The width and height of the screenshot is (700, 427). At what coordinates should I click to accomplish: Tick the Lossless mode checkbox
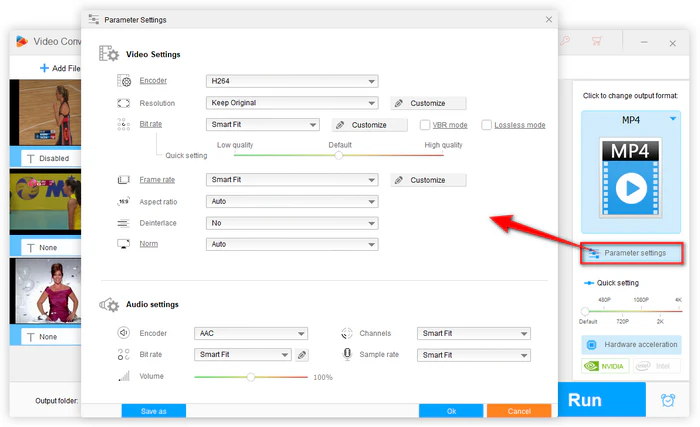[x=486, y=125]
